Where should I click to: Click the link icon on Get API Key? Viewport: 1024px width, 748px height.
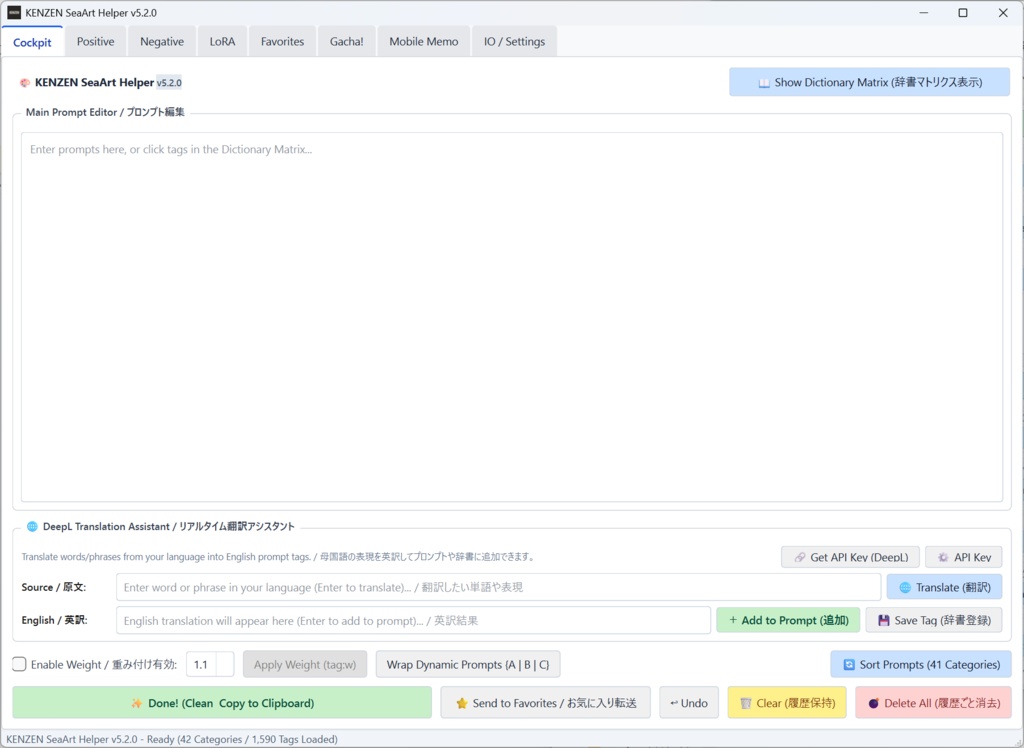(800, 557)
